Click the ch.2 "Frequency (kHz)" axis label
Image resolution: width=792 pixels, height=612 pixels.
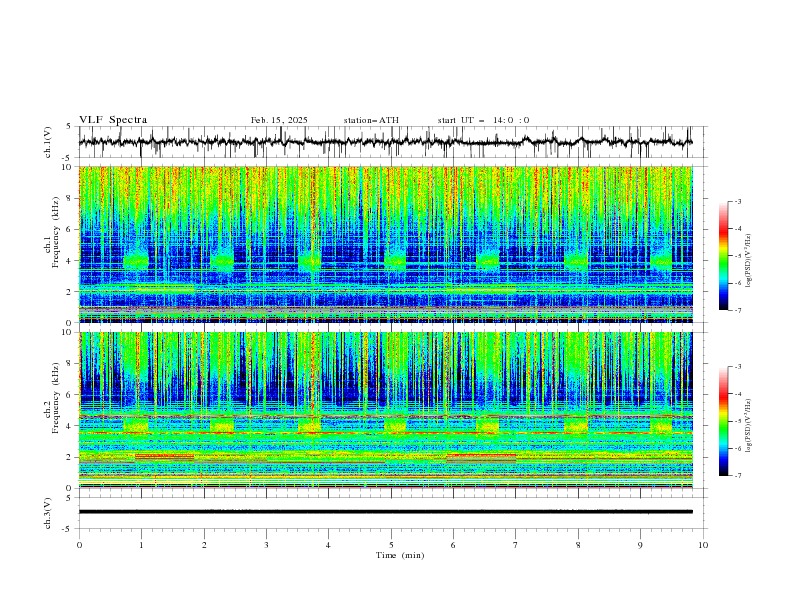56,398
